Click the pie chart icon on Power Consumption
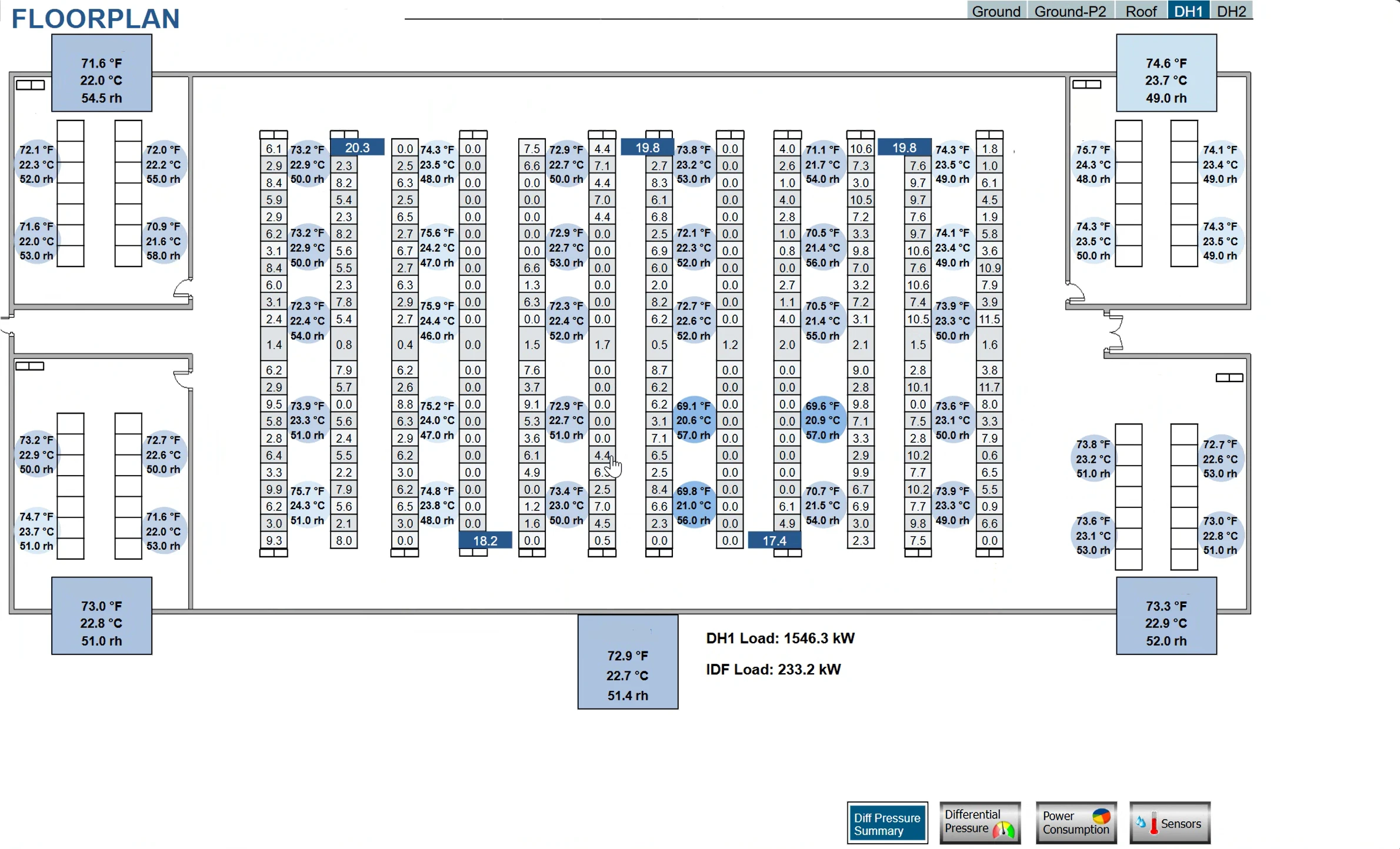 pos(1101,816)
